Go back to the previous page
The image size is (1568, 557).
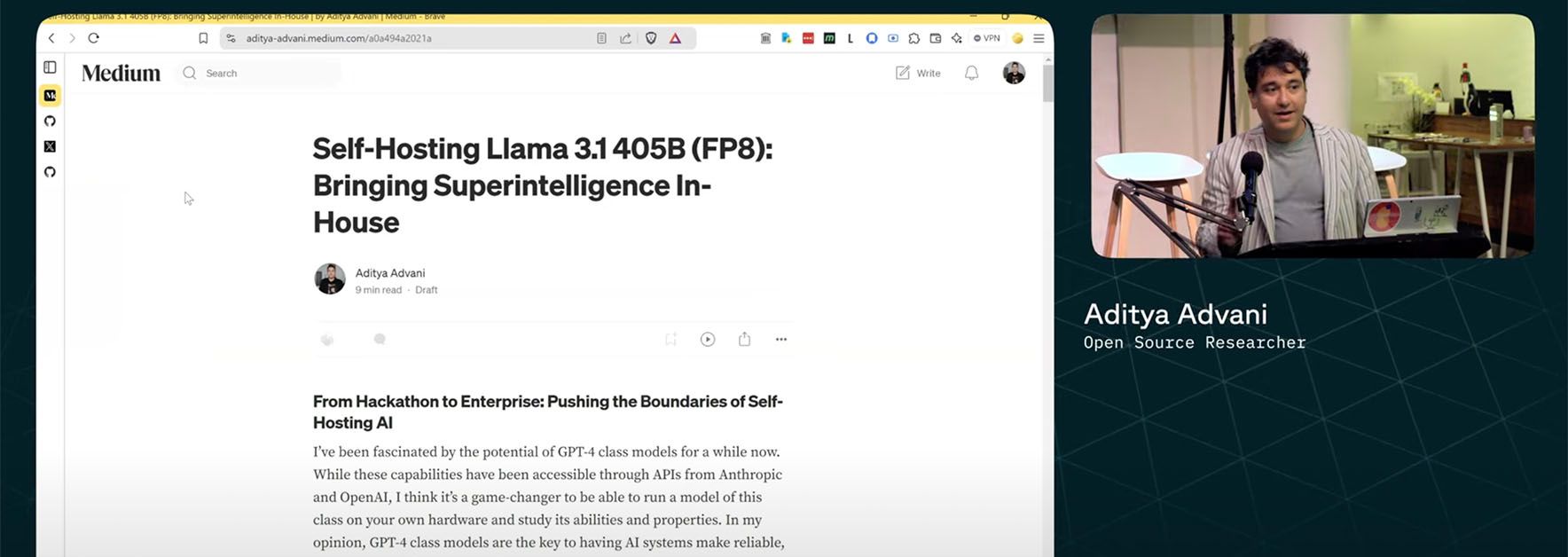point(51,38)
